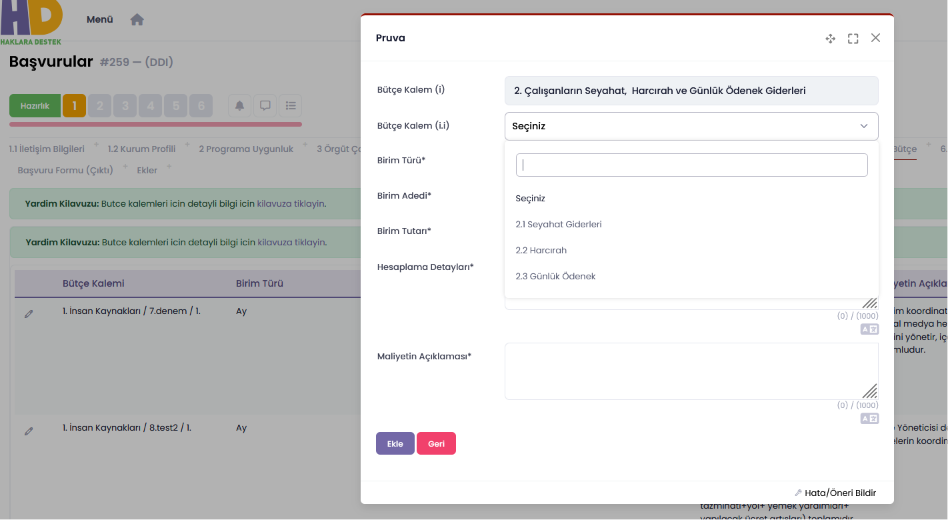Toggle fullscreen for the Pruva dialog
948x520 pixels.
coord(852,39)
